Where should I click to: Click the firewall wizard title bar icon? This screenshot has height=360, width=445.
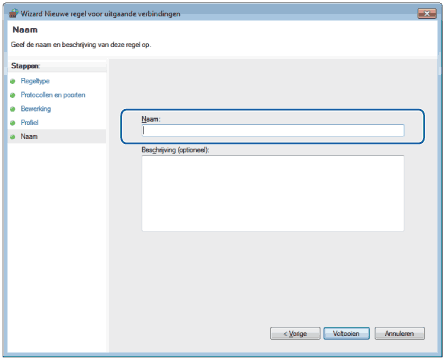tap(13, 13)
